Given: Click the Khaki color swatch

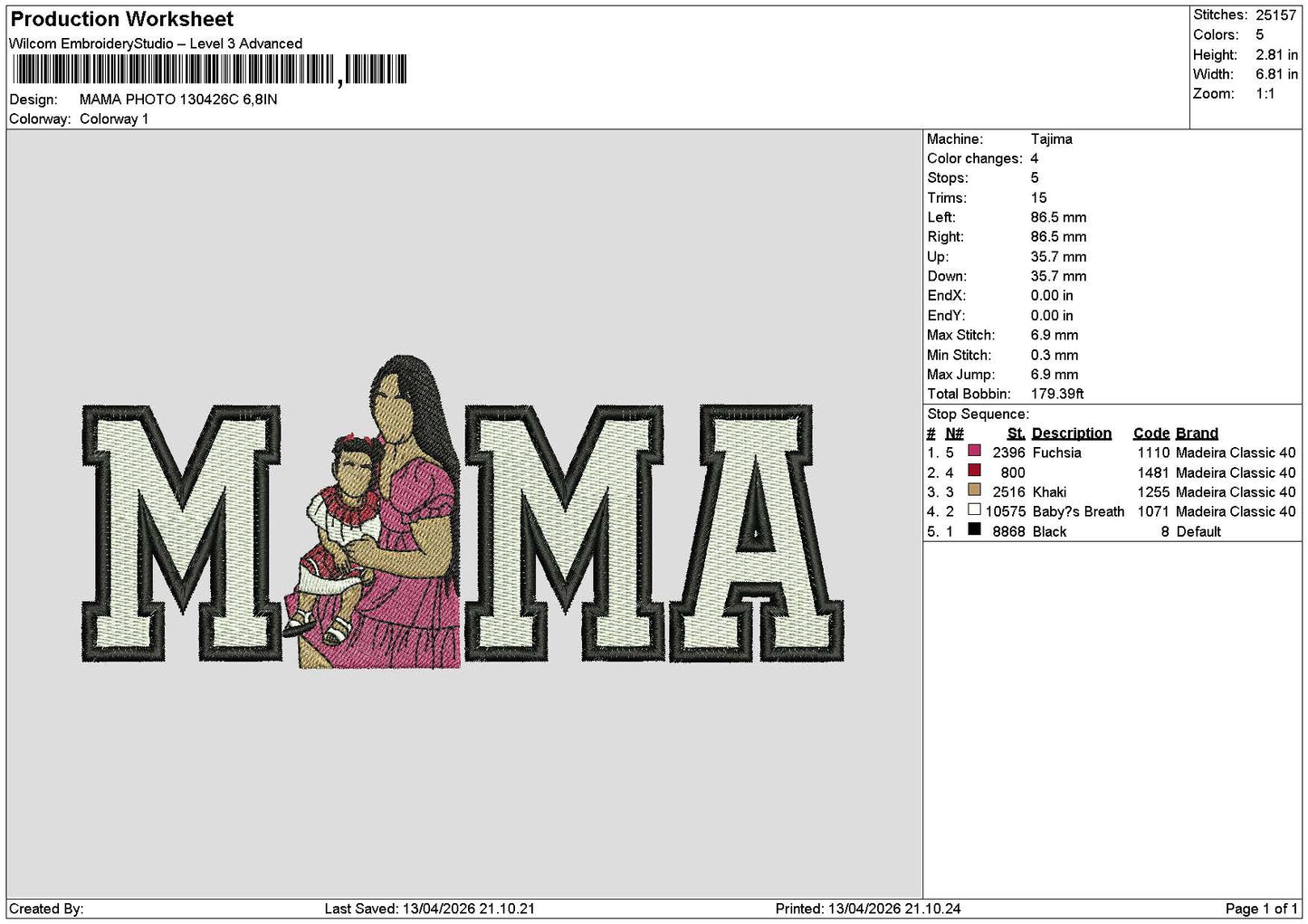Looking at the screenshot, I should pyautogui.click(x=974, y=491).
